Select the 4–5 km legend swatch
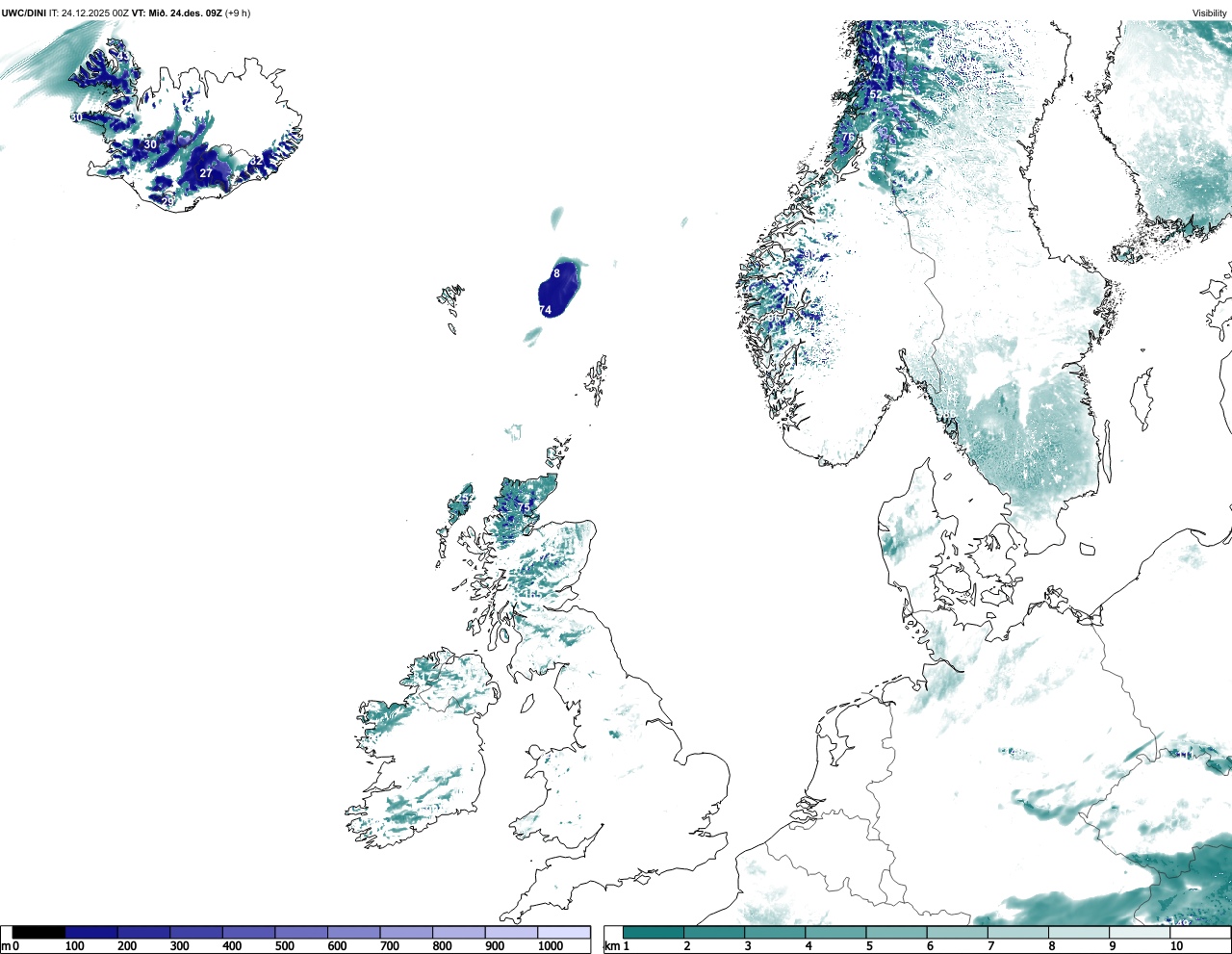 (x=835, y=933)
